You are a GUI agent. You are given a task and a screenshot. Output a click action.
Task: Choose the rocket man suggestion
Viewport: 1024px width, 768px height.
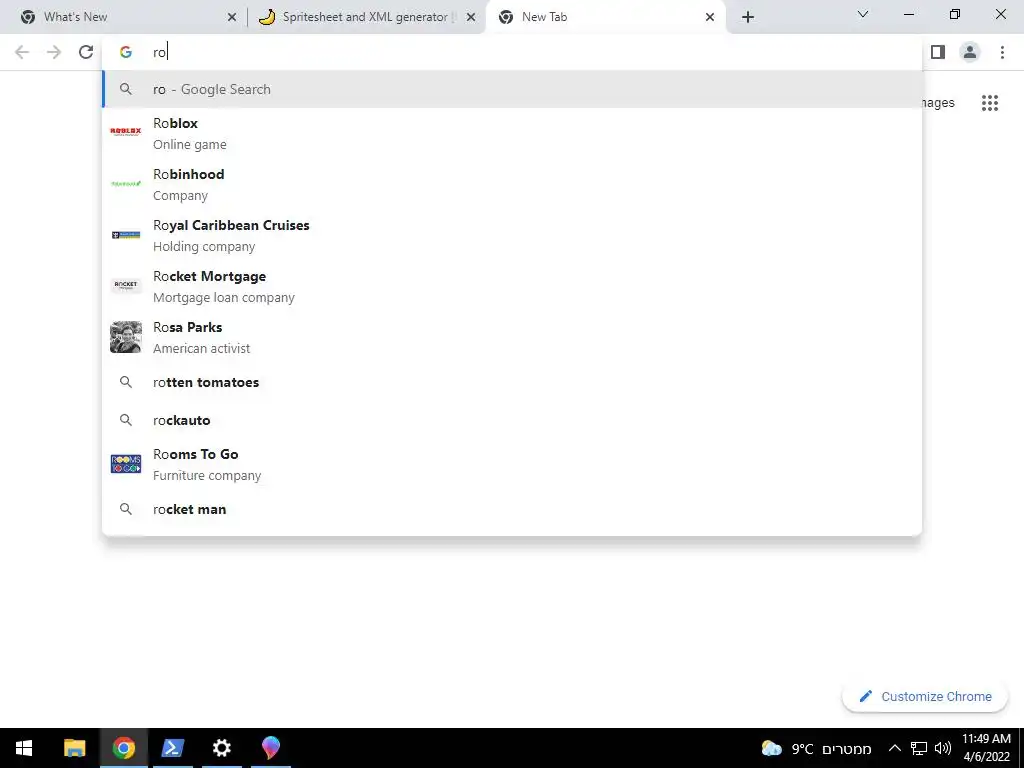tap(512, 509)
